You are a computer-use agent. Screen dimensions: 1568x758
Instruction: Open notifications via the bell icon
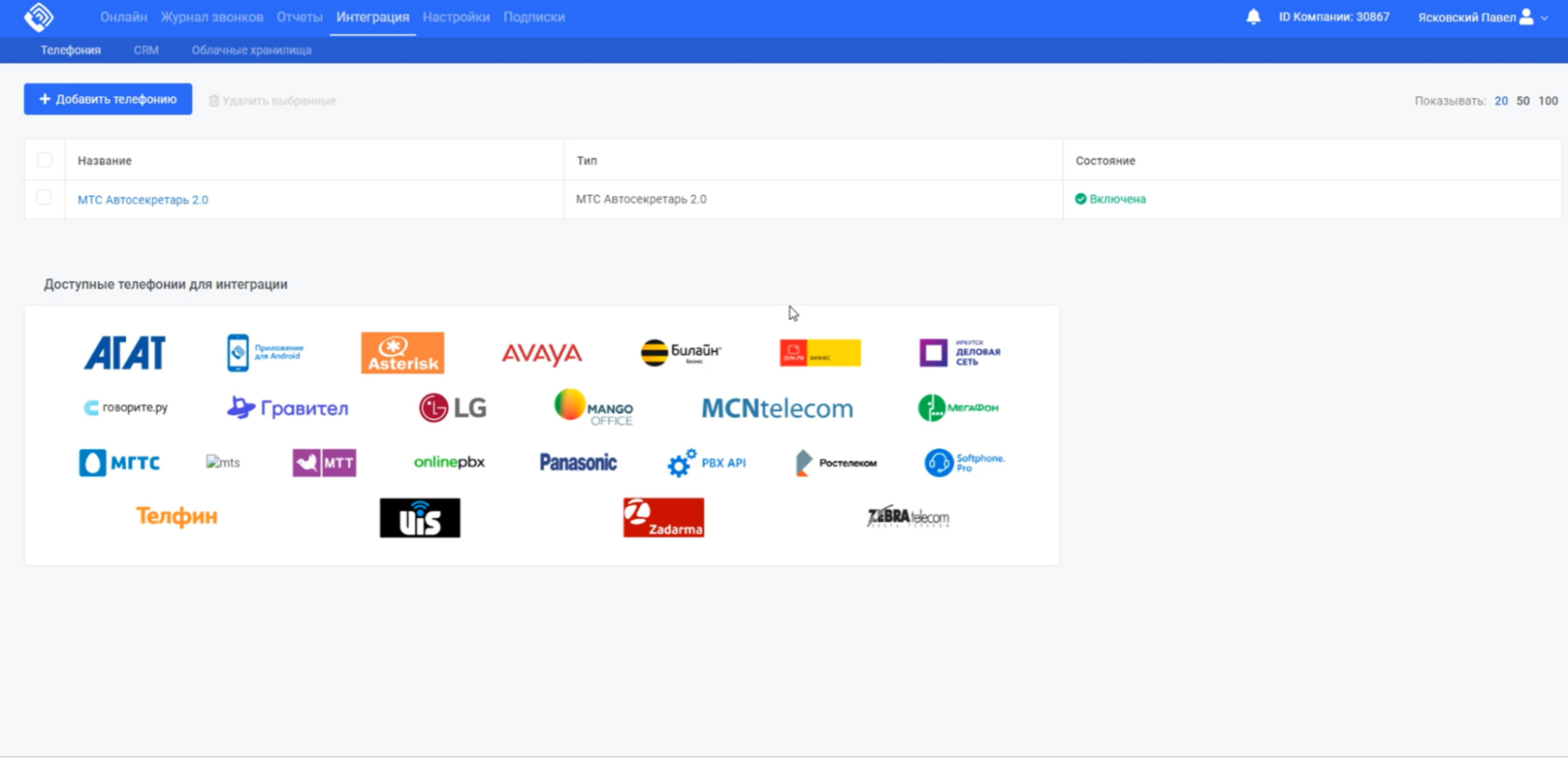(x=1253, y=17)
